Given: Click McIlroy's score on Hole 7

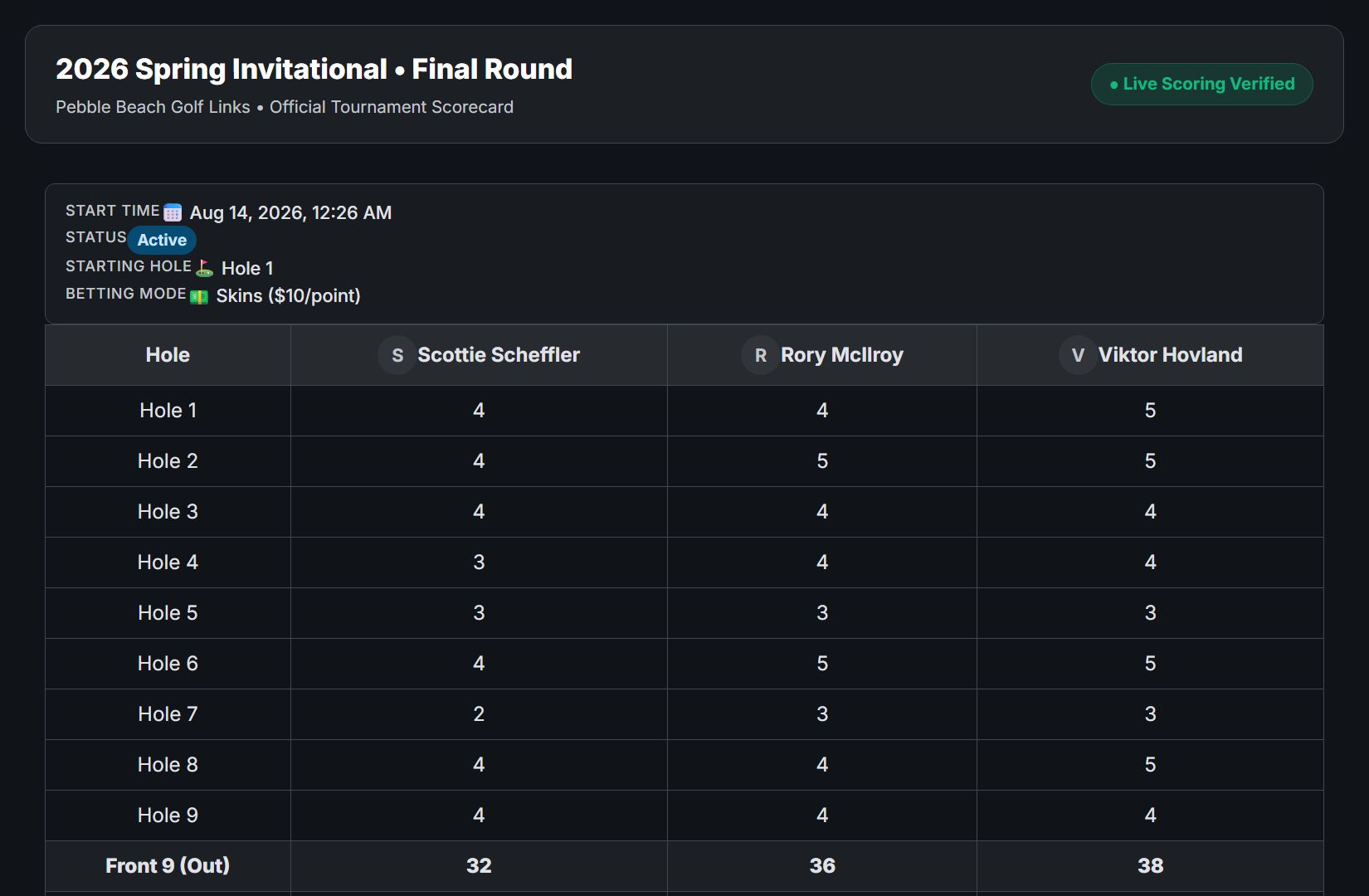Looking at the screenshot, I should click(x=822, y=714).
